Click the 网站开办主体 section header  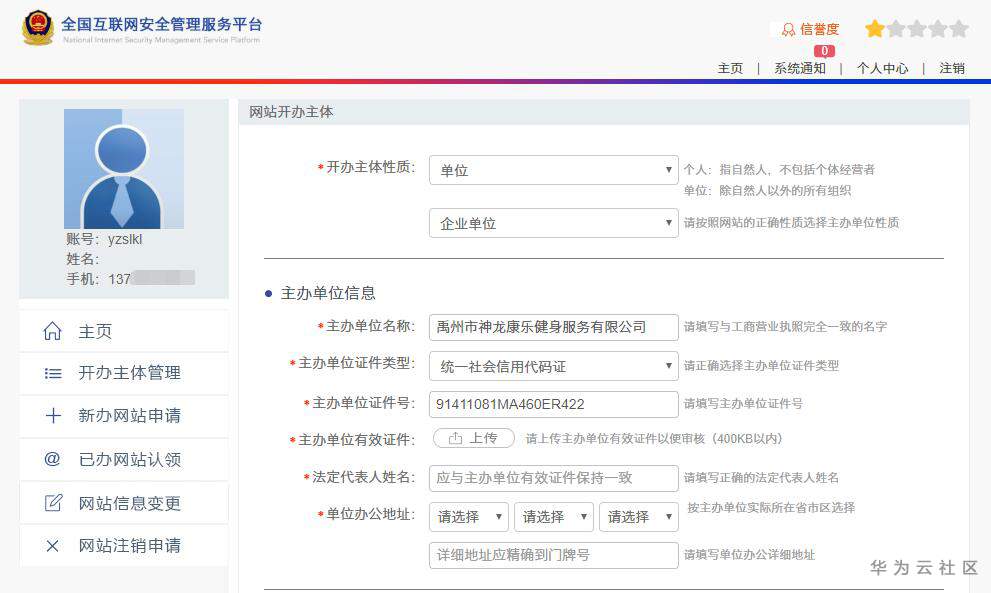coord(291,112)
